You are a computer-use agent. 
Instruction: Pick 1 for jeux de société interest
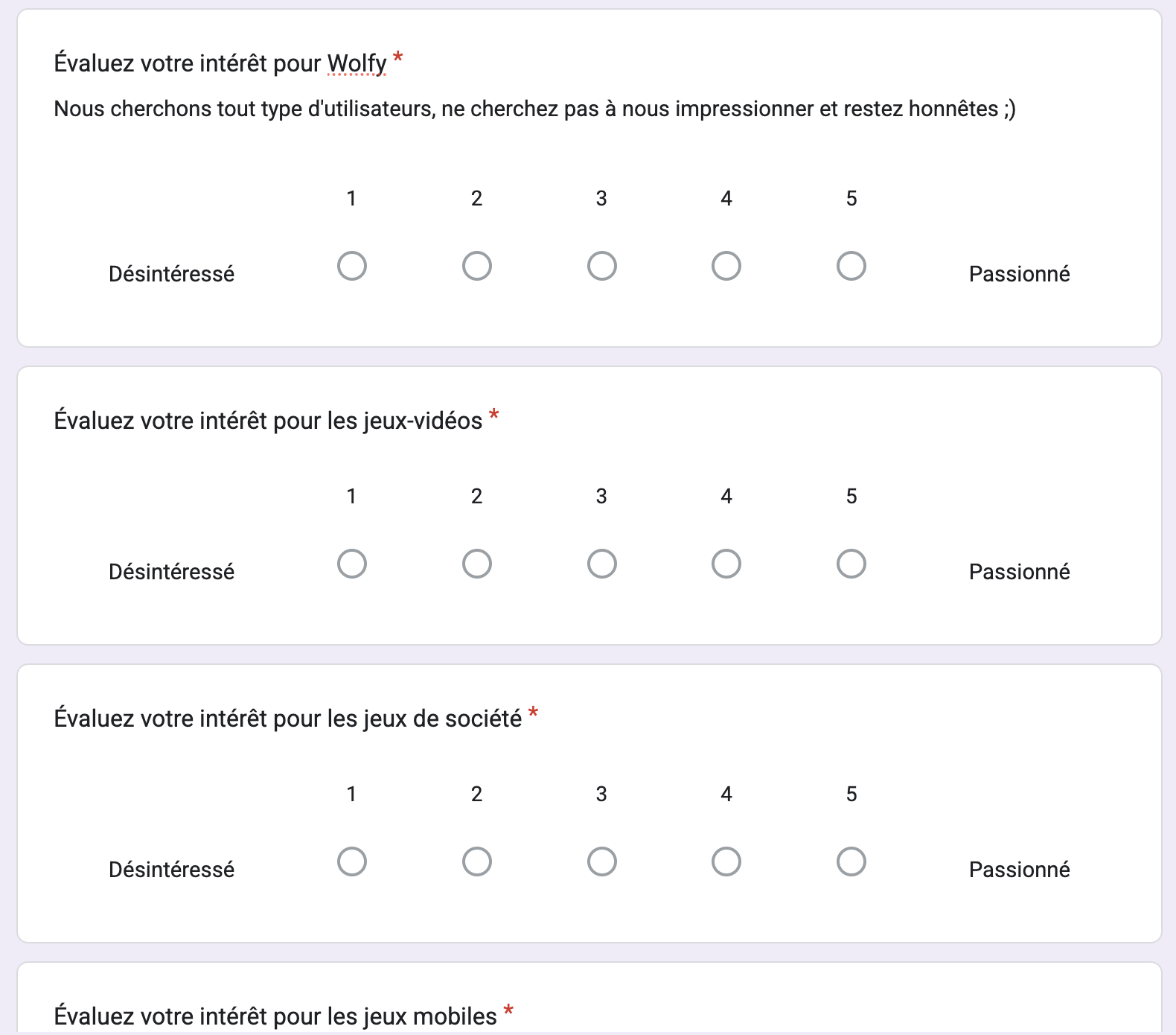pyautogui.click(x=352, y=862)
